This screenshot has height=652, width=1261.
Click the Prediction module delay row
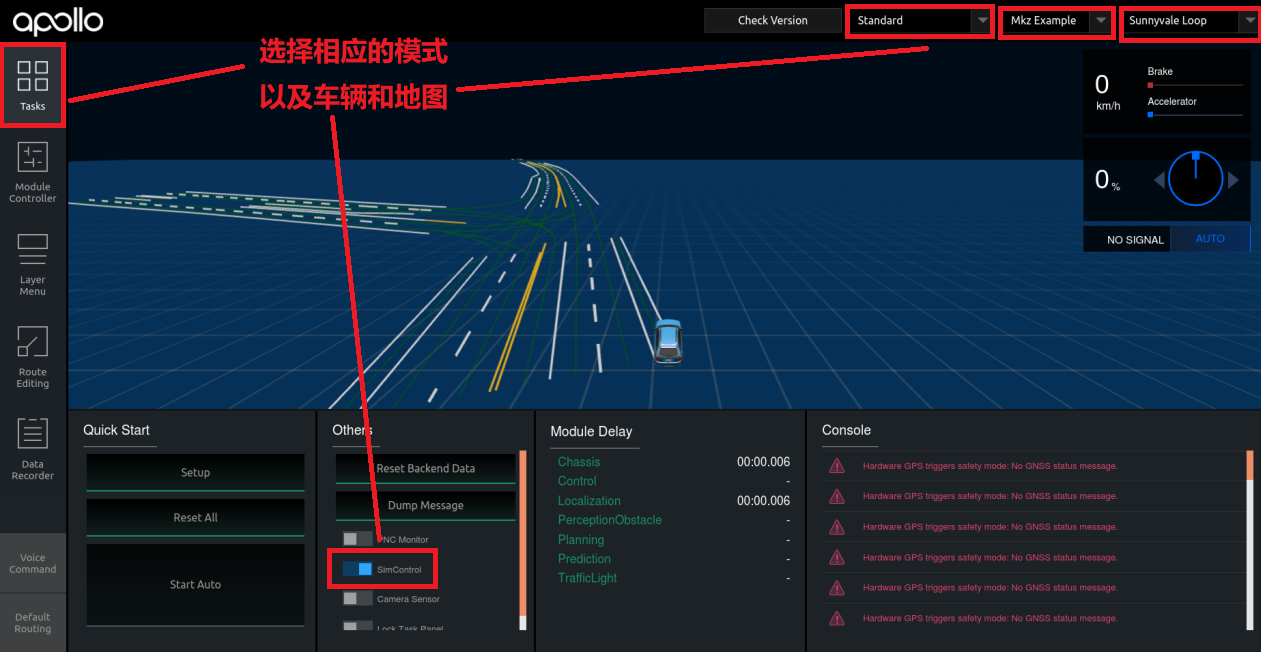click(x=674, y=559)
